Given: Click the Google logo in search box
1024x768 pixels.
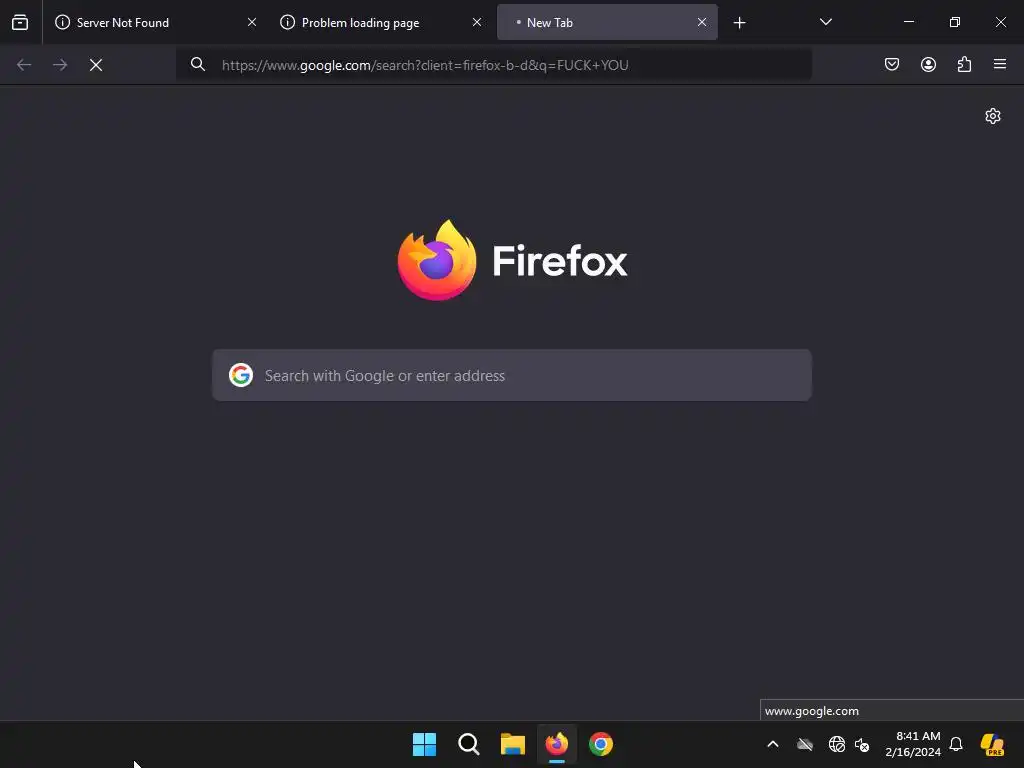Looking at the screenshot, I should coord(241,376).
